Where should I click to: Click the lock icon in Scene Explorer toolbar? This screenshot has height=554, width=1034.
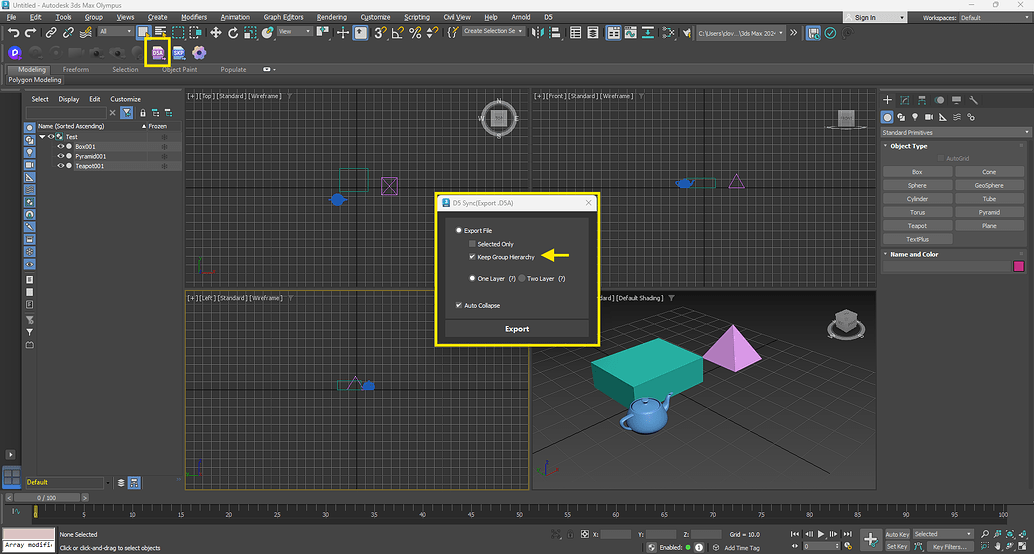click(x=142, y=113)
